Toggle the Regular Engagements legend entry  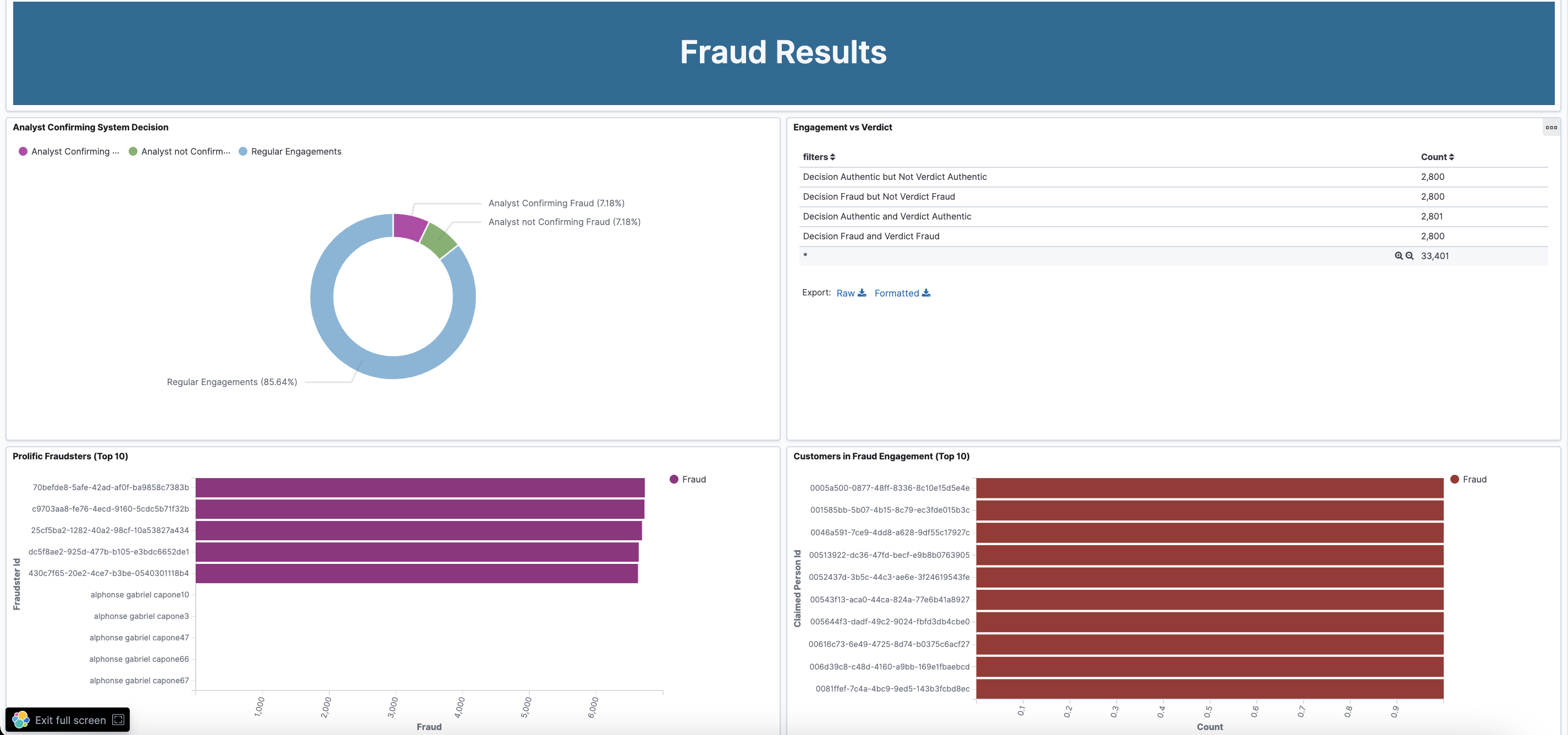click(290, 152)
